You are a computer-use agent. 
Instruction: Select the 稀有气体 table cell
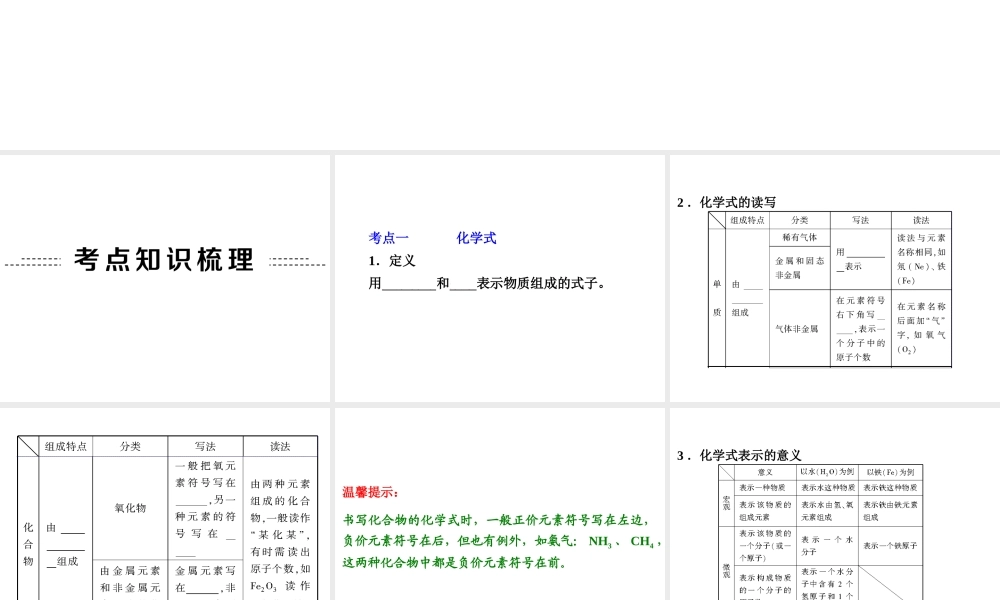[x=800, y=237]
